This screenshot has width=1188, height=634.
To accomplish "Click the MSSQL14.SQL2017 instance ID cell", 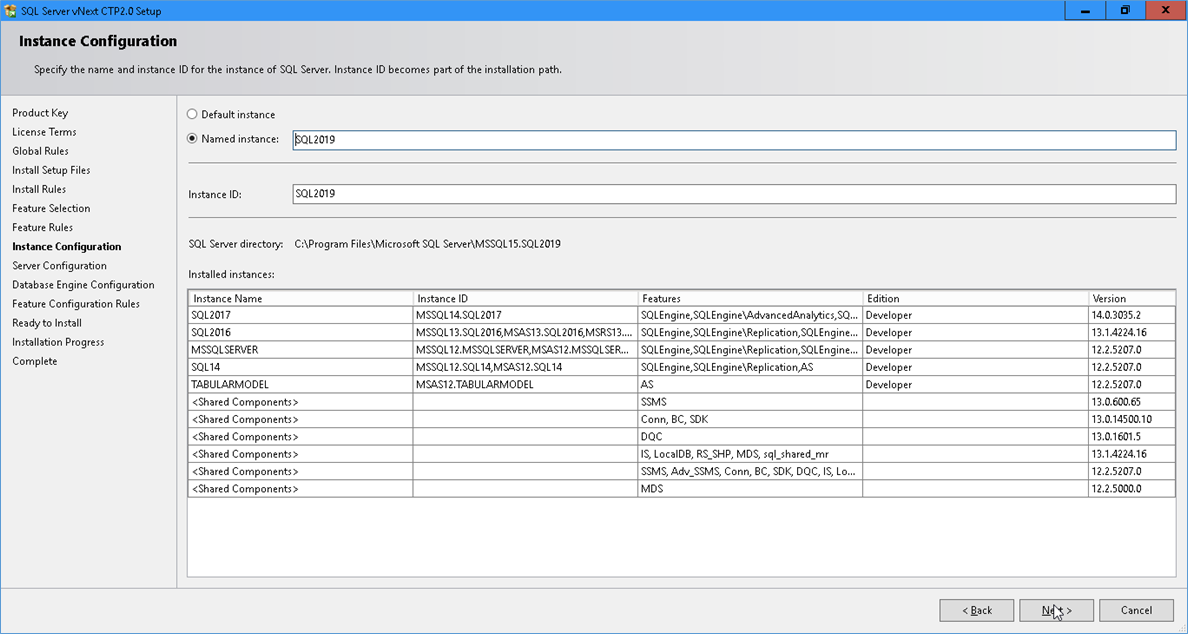I will (x=526, y=315).
